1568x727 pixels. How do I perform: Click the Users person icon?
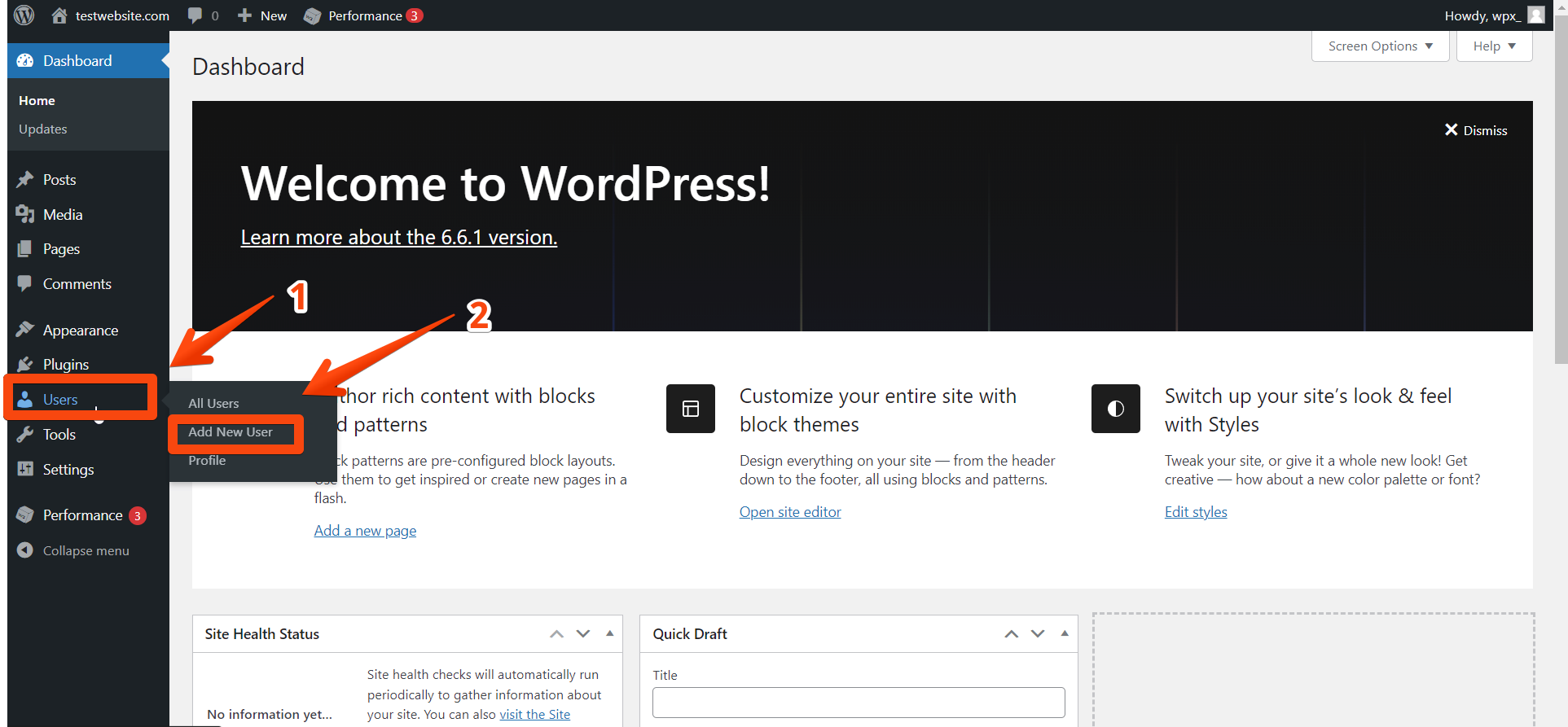(x=25, y=399)
